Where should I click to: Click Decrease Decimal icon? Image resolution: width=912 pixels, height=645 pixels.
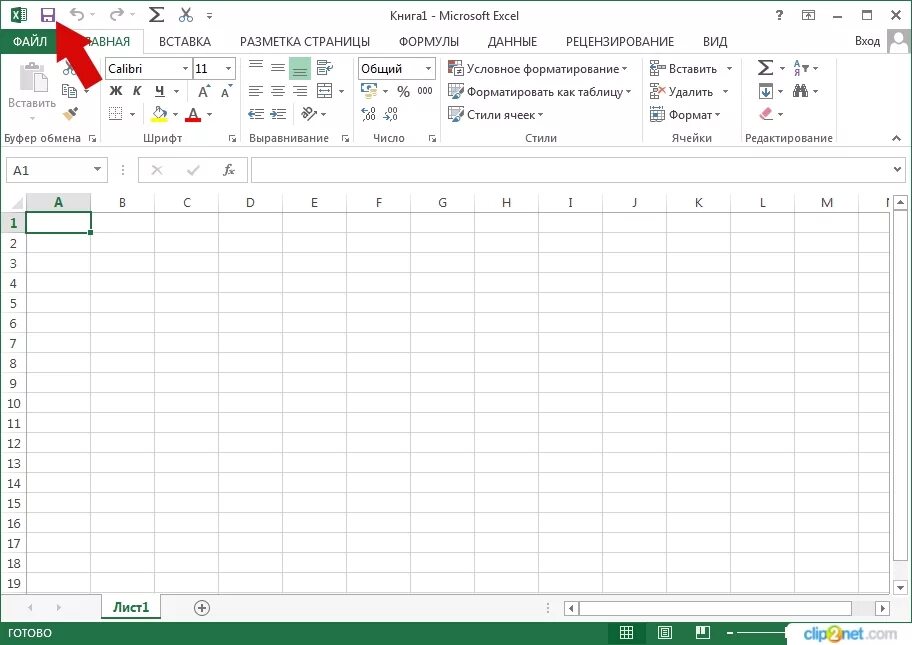(390, 113)
